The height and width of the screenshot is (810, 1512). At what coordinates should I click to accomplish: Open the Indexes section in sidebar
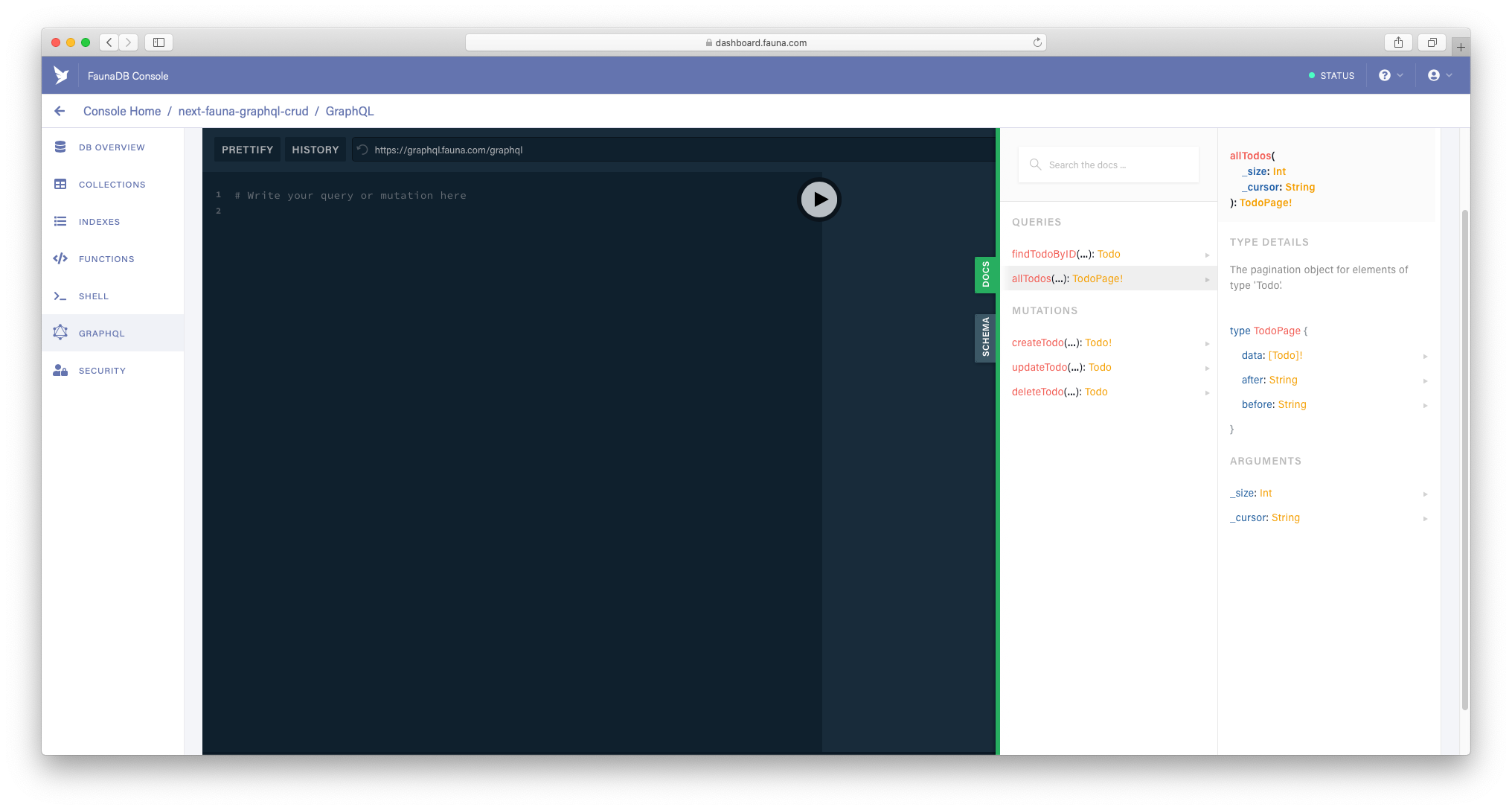[x=99, y=221]
